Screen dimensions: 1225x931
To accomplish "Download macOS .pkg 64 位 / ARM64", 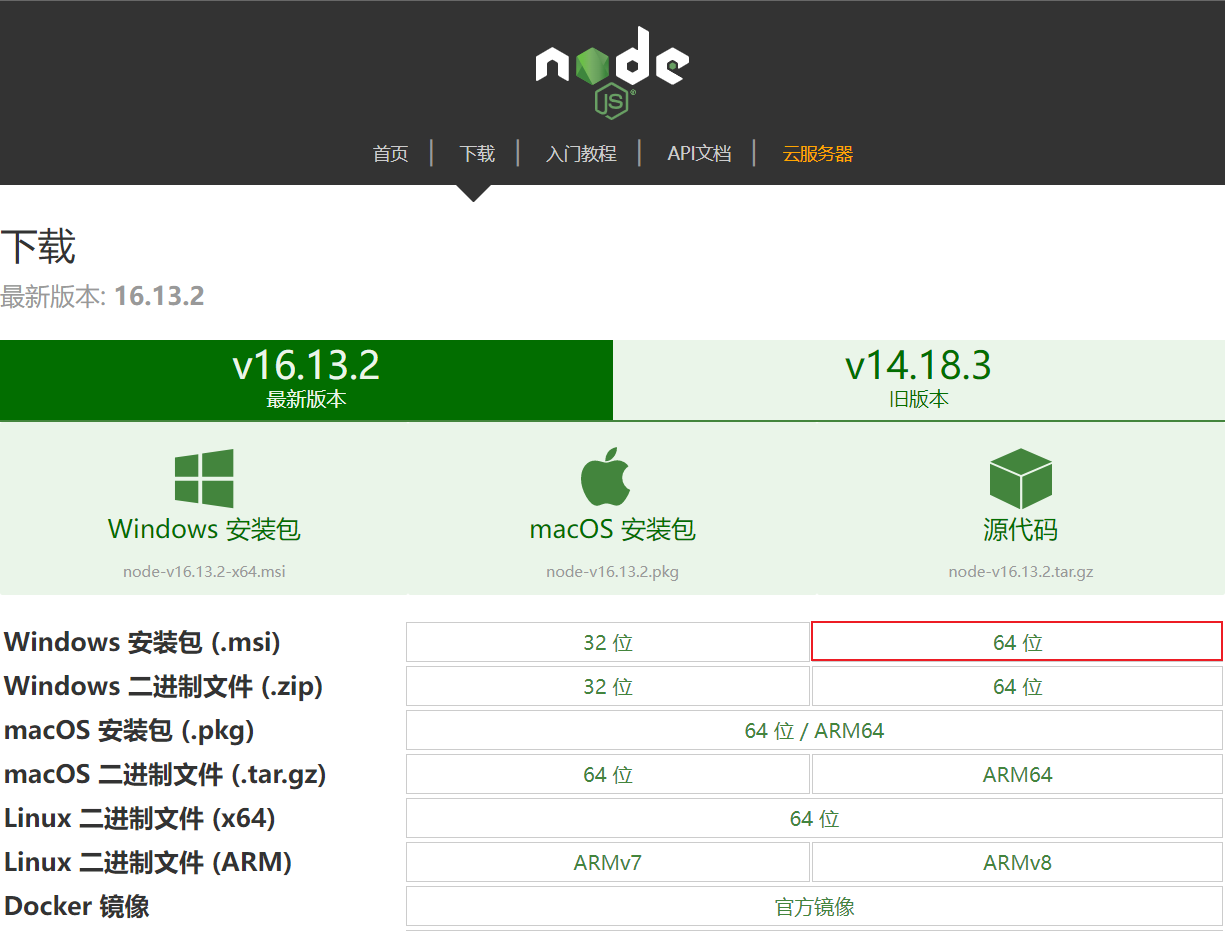I will tap(814, 730).
